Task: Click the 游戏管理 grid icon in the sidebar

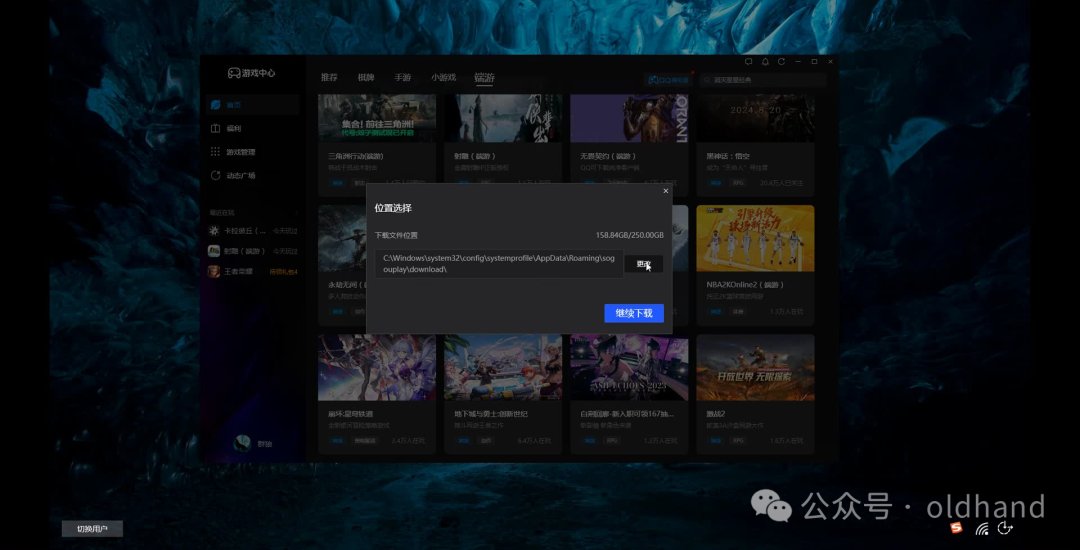Action: tap(216, 151)
